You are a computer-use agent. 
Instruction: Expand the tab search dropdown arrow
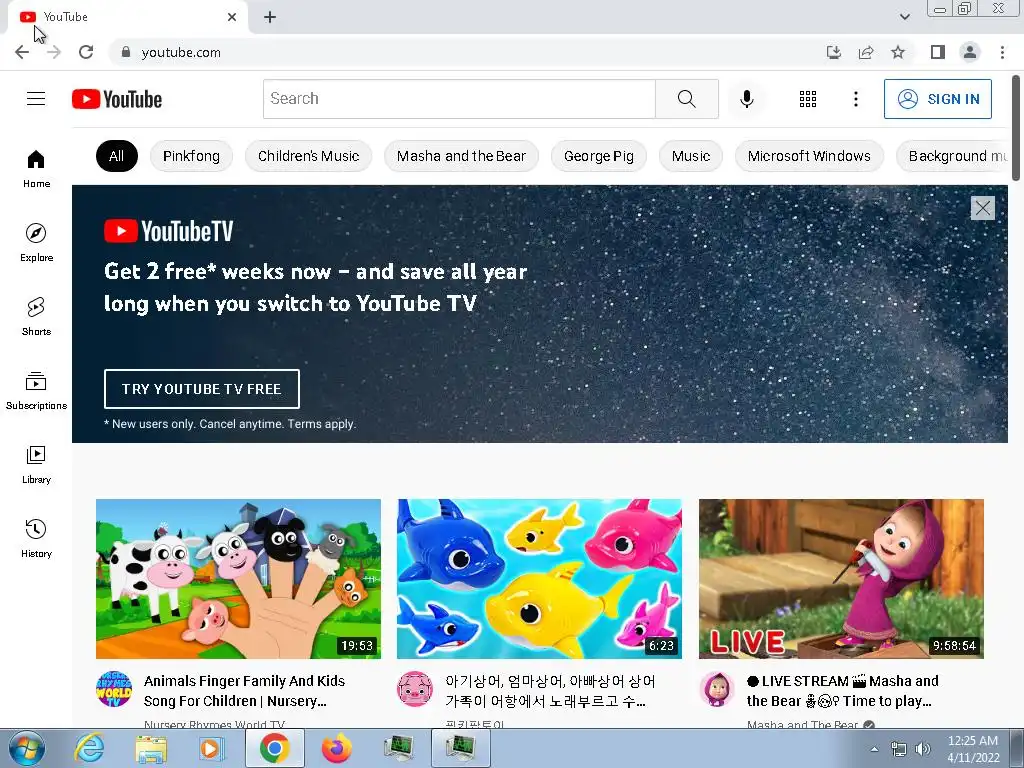coord(904,17)
